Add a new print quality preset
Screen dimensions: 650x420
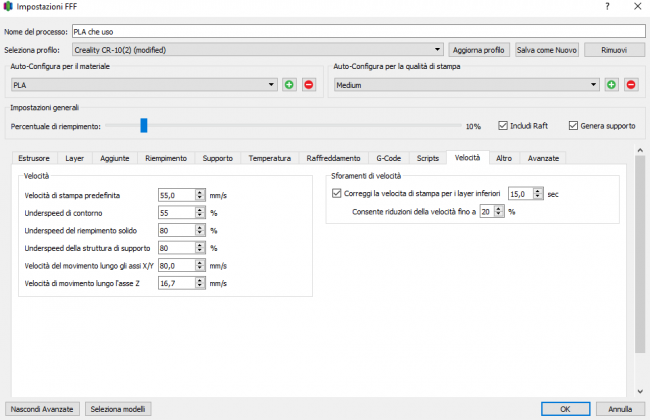pos(612,85)
